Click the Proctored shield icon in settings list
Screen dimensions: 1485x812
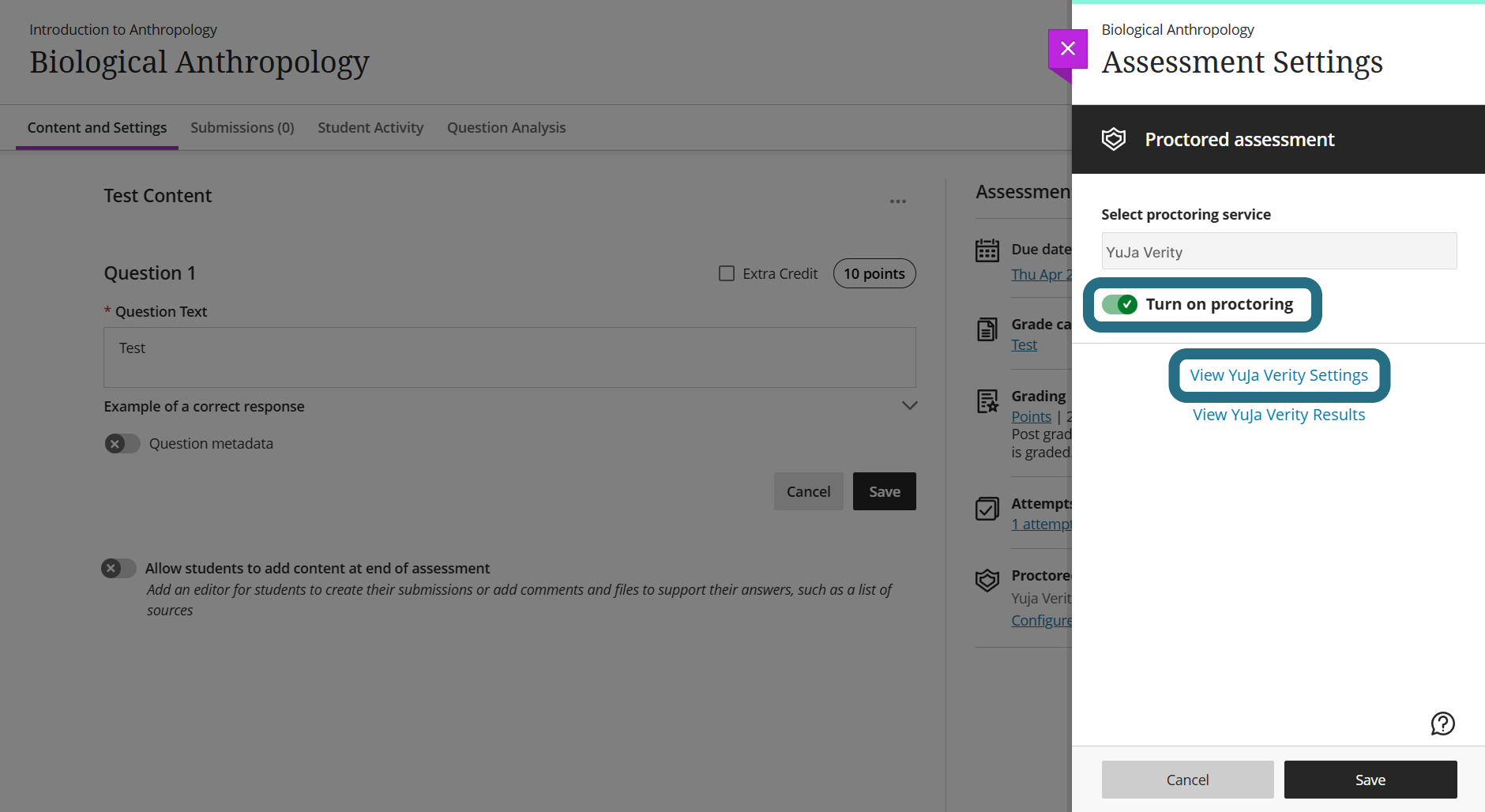click(987, 581)
